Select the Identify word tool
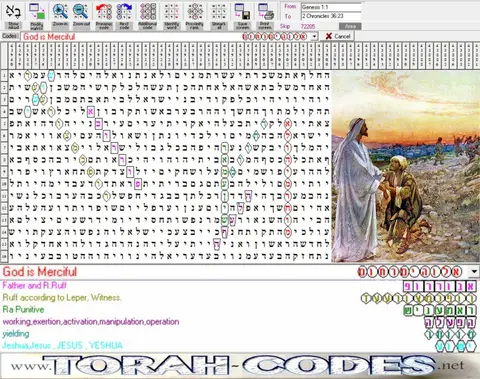The height and width of the screenshot is (379, 480). click(x=171, y=16)
